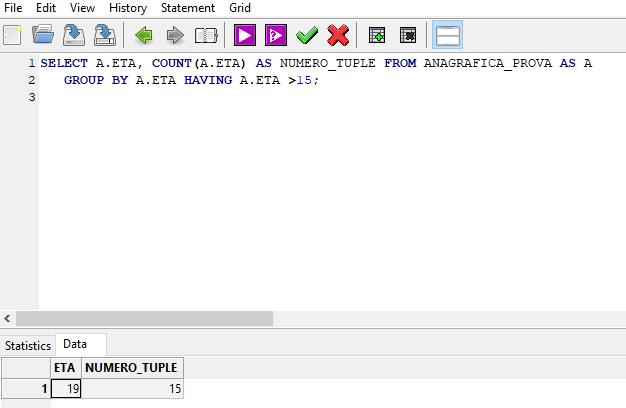626x408 pixels.
Task: Save the current SQL script
Action: tap(74, 35)
